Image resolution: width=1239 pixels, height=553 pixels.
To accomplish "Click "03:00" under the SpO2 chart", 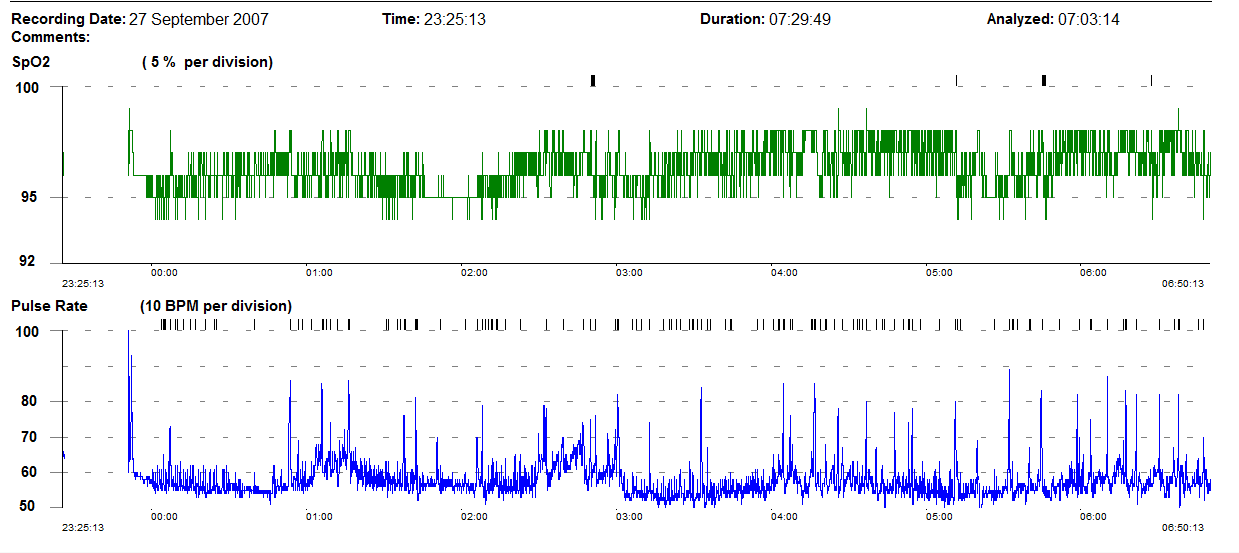I will tap(629, 273).
